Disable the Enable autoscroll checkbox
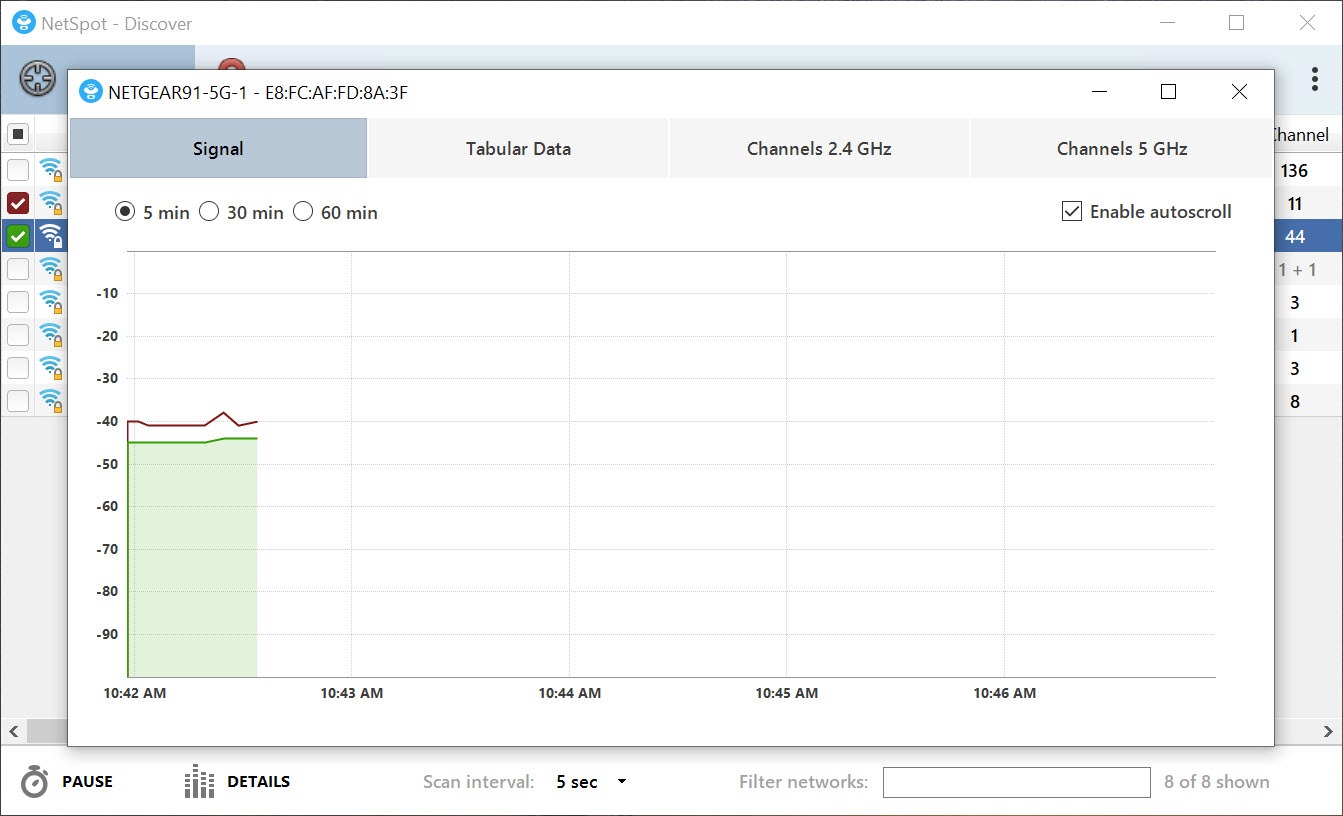Screen dimensions: 1343x816 (1072, 212)
